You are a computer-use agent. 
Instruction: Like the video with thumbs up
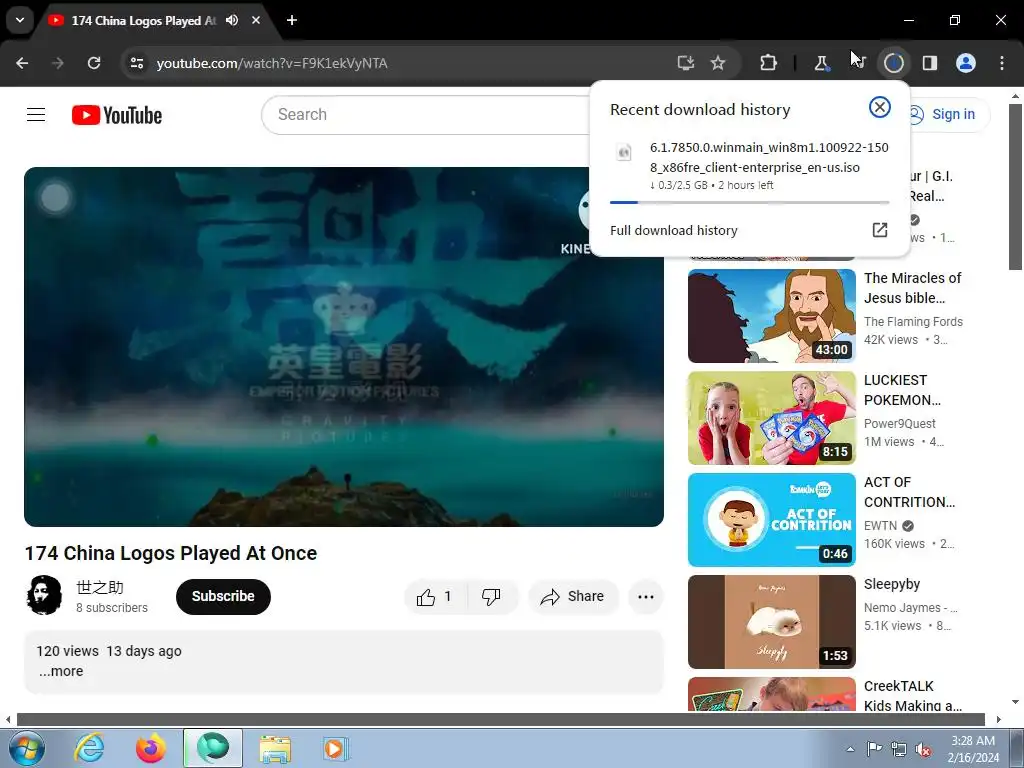(436, 596)
